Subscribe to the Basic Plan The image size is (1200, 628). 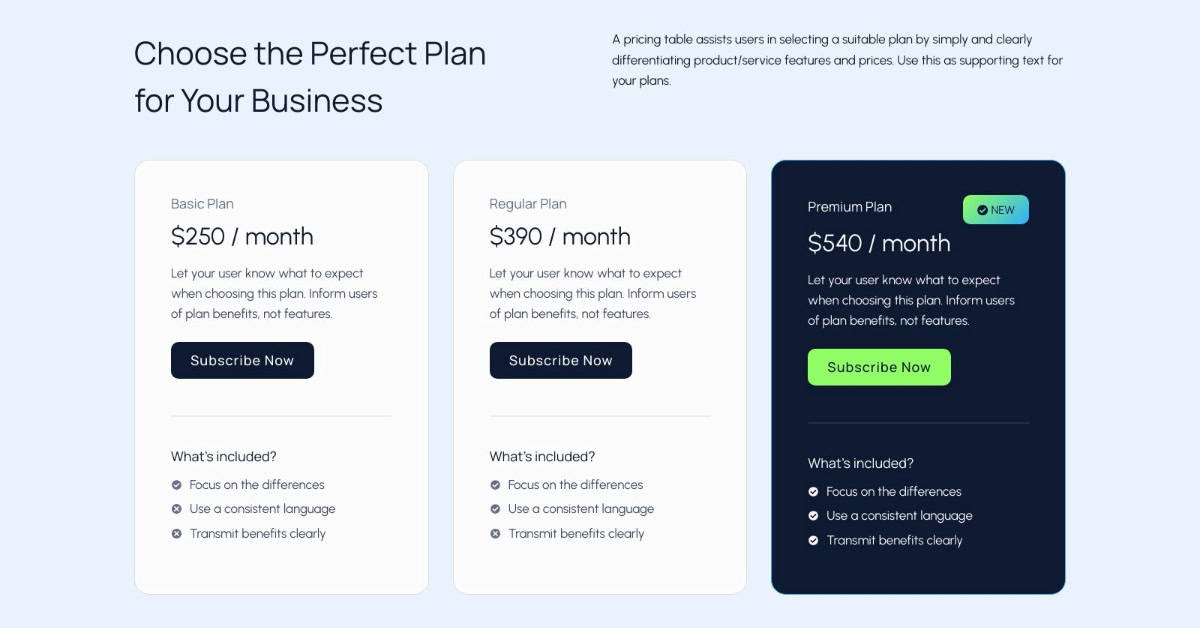coord(242,361)
